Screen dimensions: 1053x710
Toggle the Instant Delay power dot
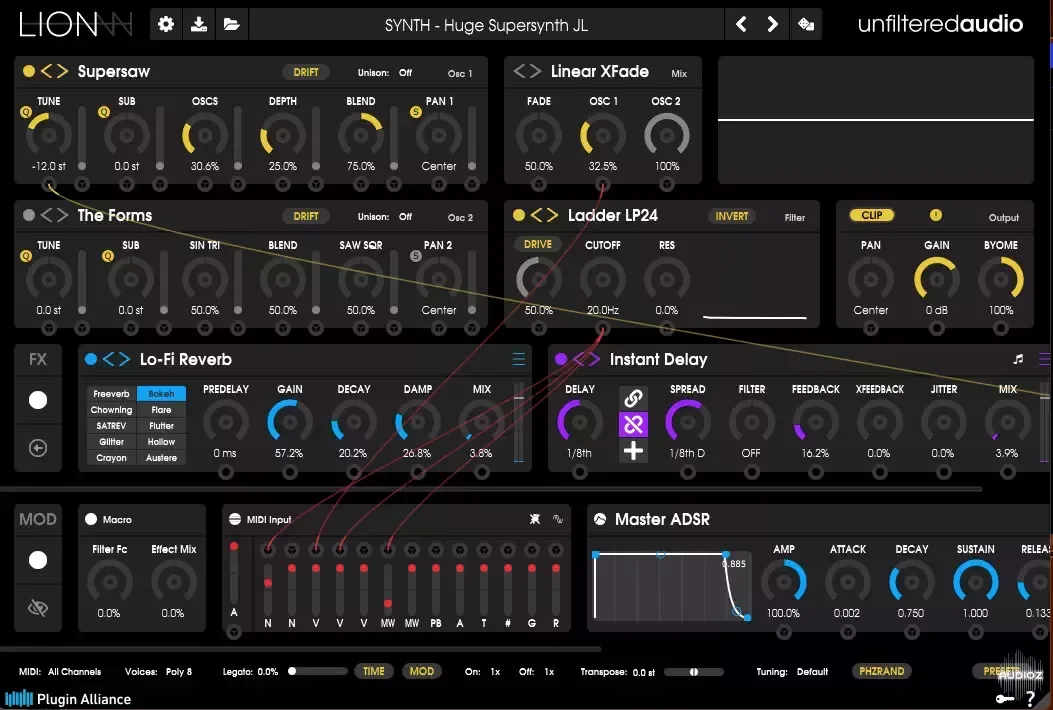[561, 359]
